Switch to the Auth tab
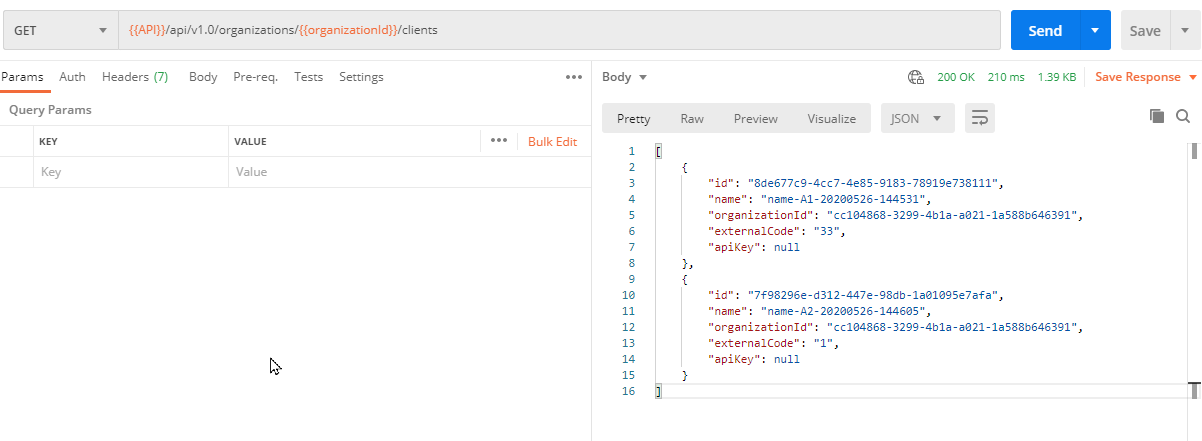 [72, 77]
